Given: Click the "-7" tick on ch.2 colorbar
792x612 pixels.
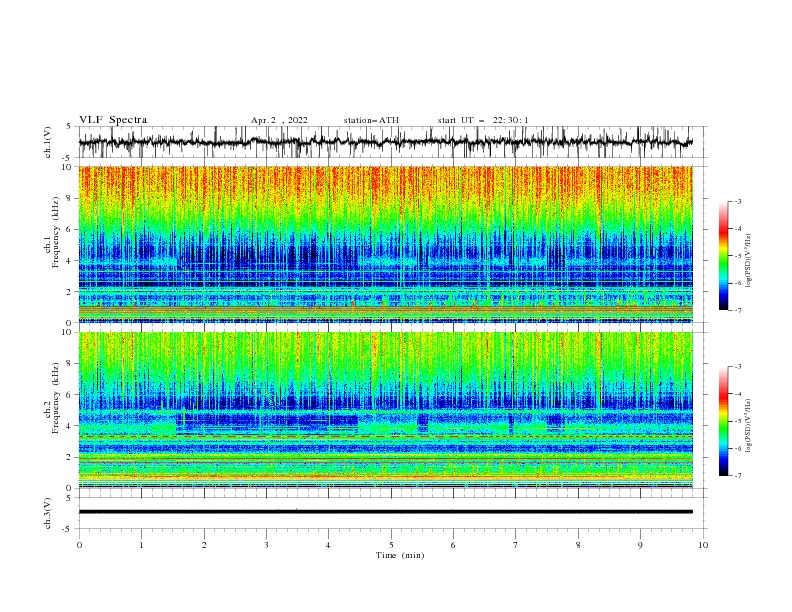Looking at the screenshot, I should [x=737, y=475].
